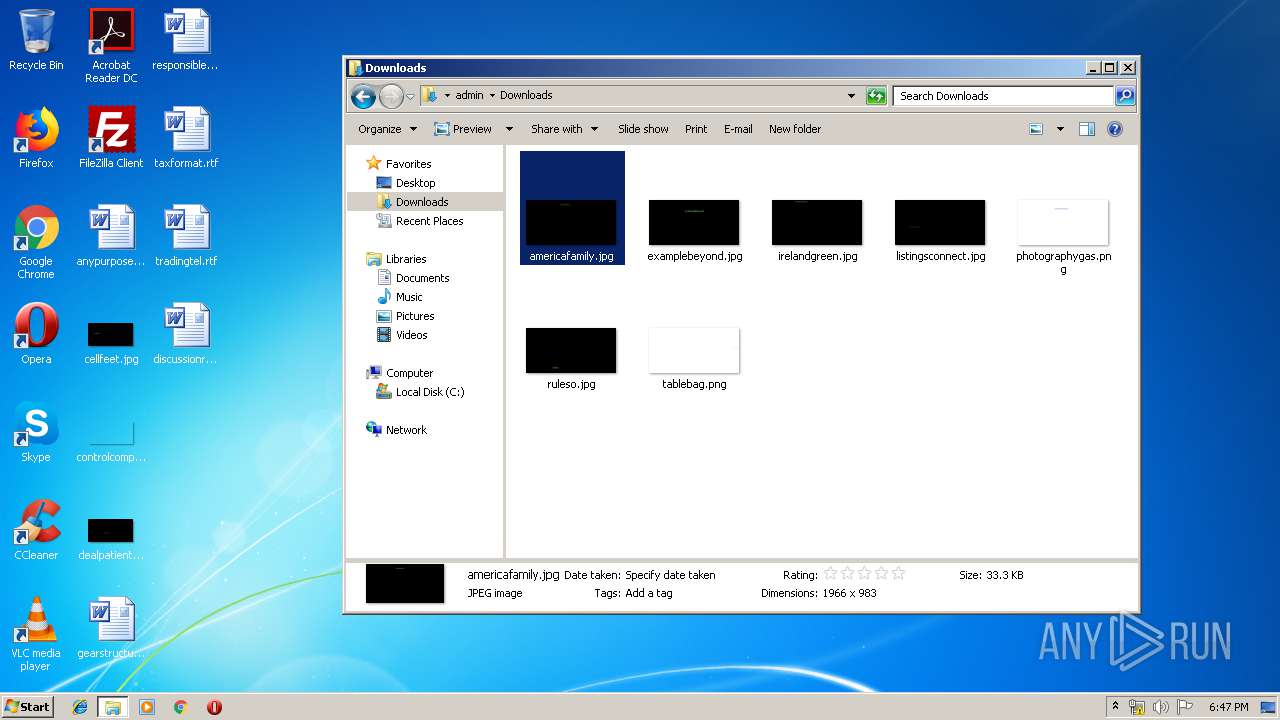
Task: Open the Videos library
Action: pyautogui.click(x=411, y=335)
